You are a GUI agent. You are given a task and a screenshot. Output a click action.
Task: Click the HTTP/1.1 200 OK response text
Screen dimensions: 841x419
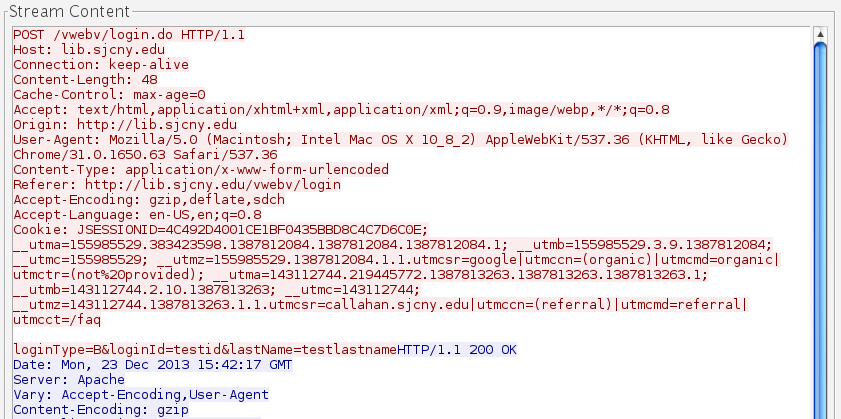456,350
